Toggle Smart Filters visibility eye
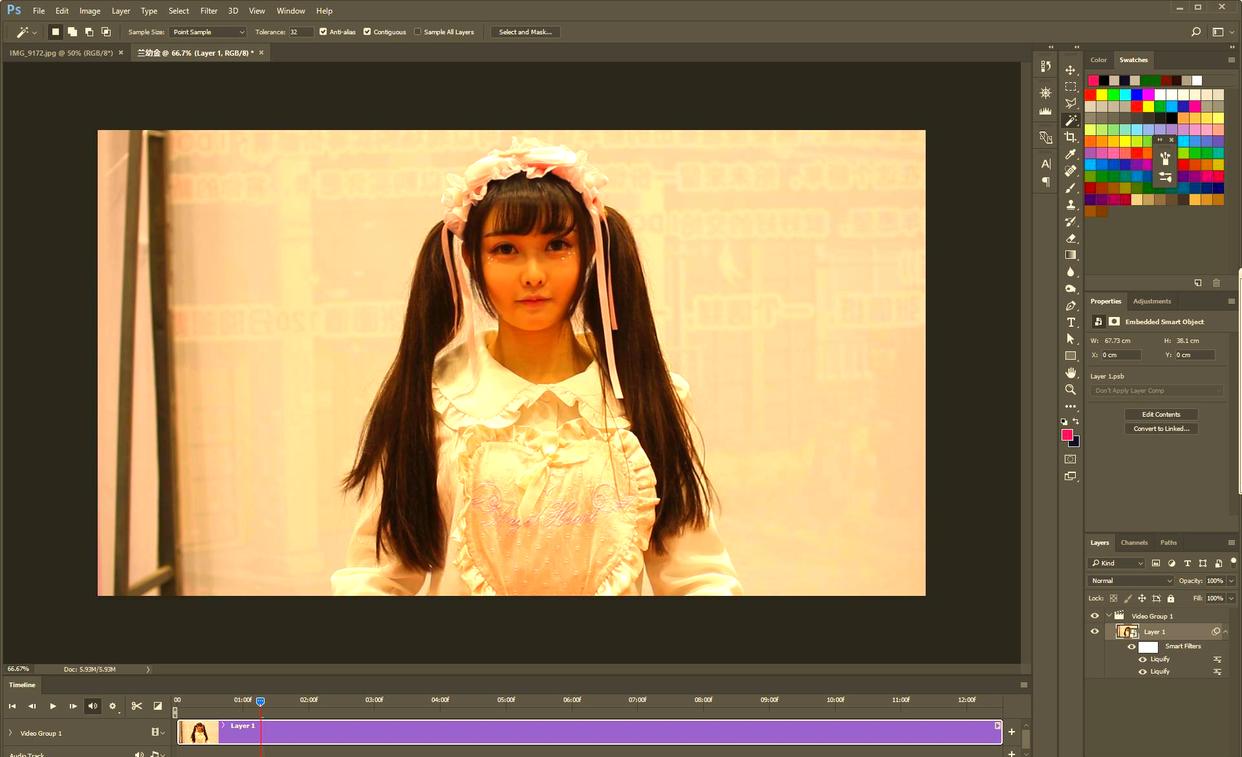This screenshot has width=1242, height=757. point(1132,646)
